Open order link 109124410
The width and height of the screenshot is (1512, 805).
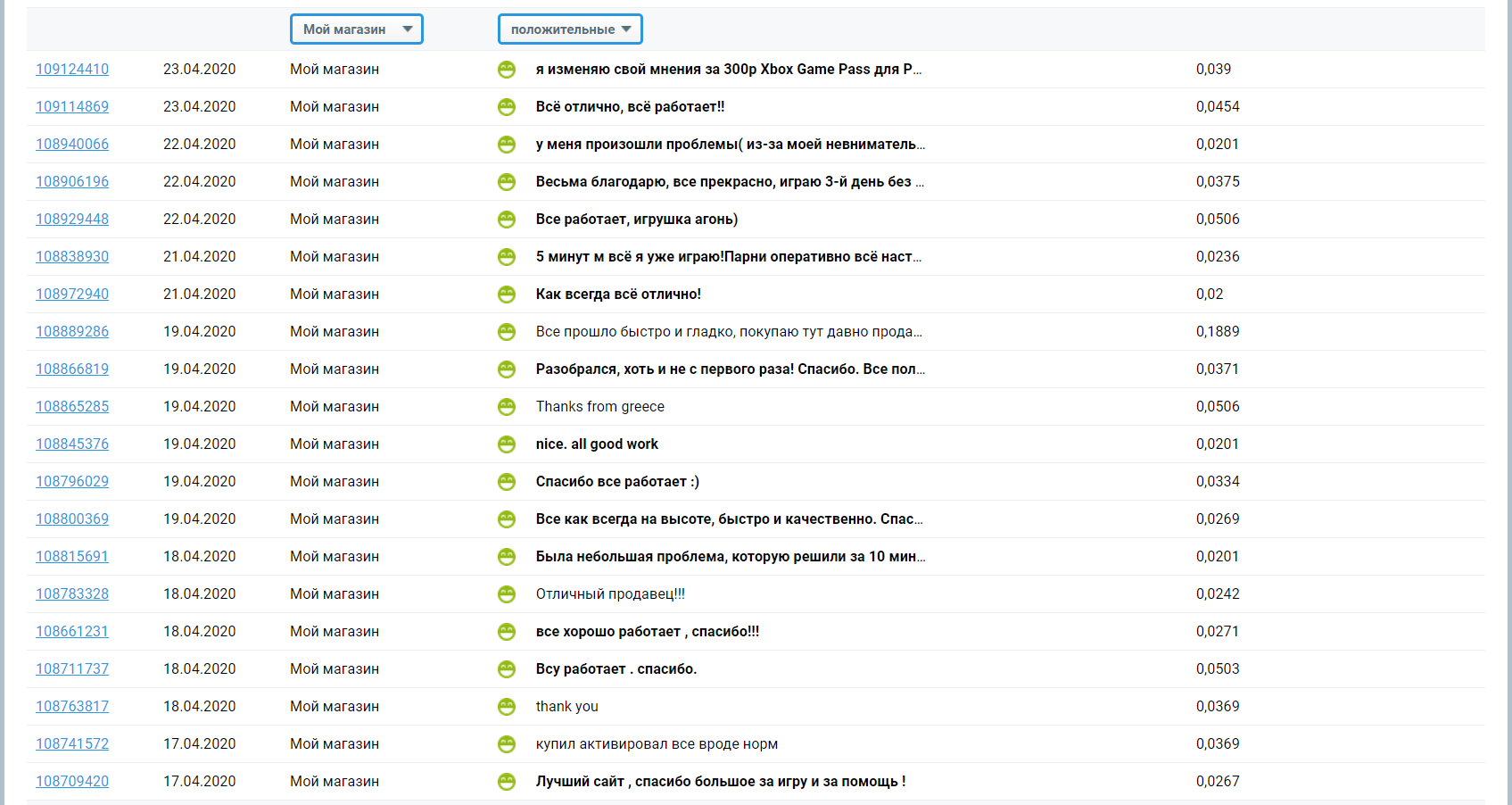click(x=72, y=70)
